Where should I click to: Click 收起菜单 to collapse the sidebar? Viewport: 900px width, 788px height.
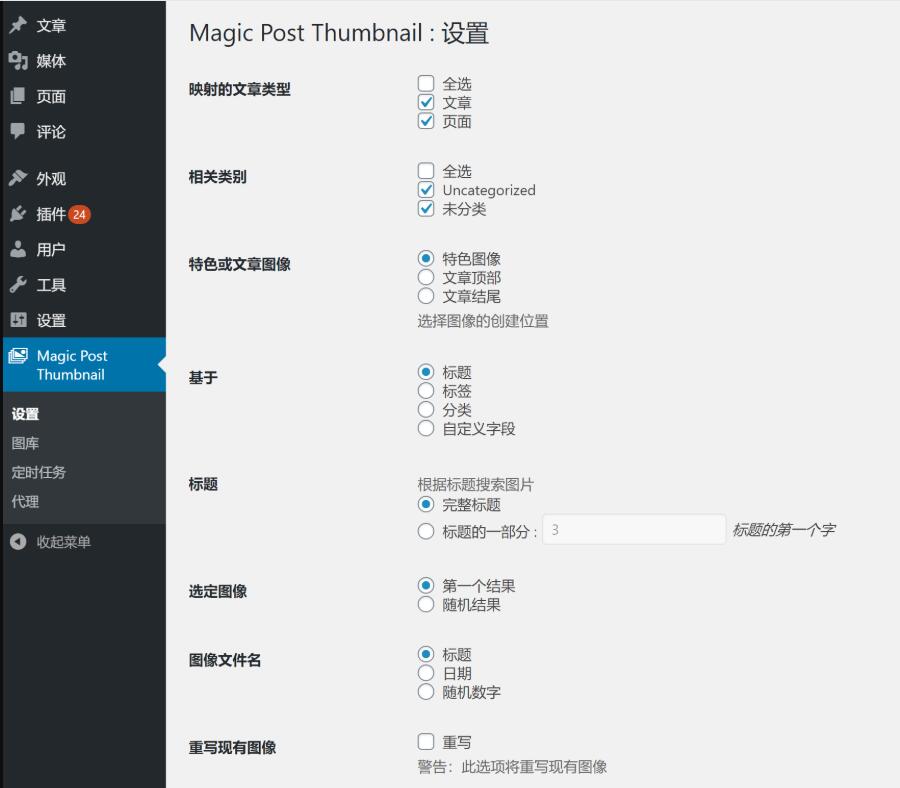(63, 542)
